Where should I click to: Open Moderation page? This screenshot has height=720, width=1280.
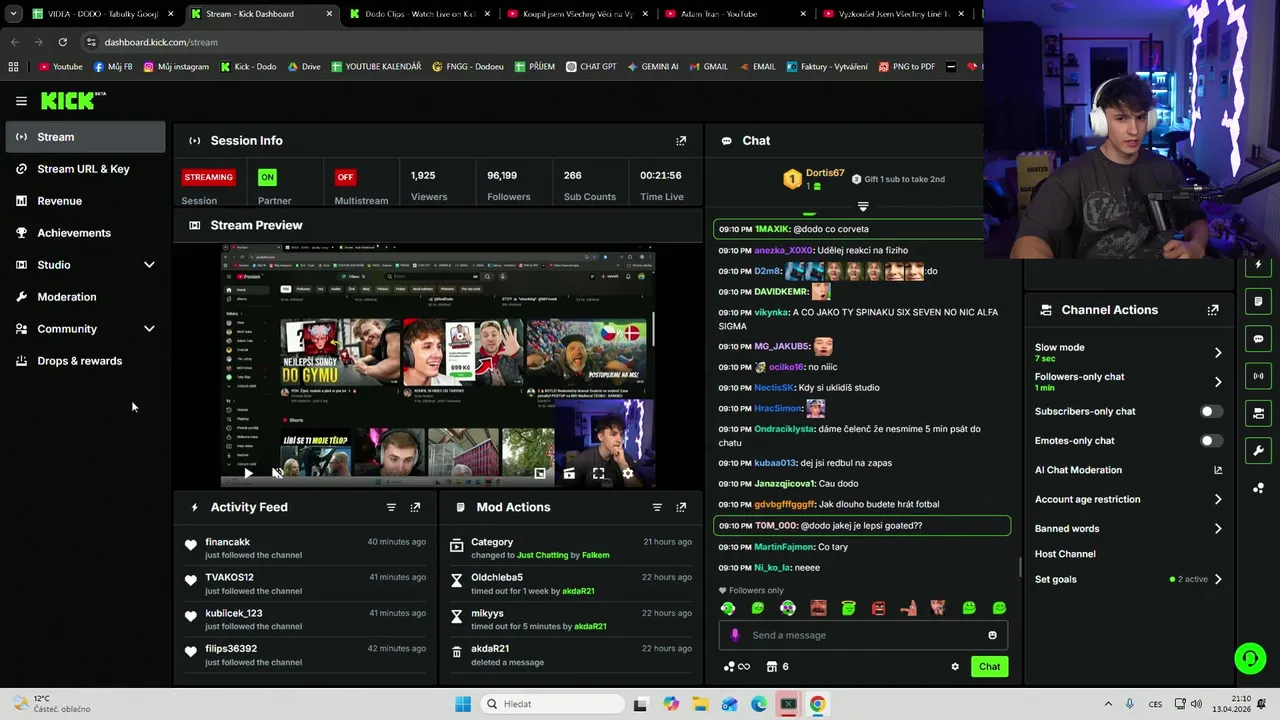tap(86, 297)
